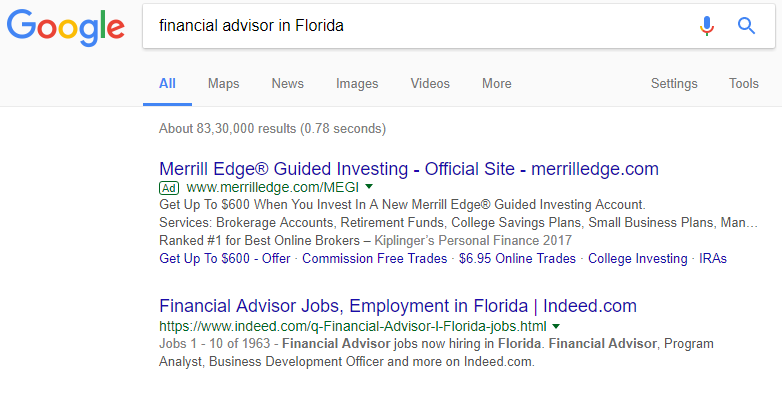Image resolution: width=782 pixels, height=398 pixels.
Task: Switch to the Videos tab
Action: (x=430, y=83)
